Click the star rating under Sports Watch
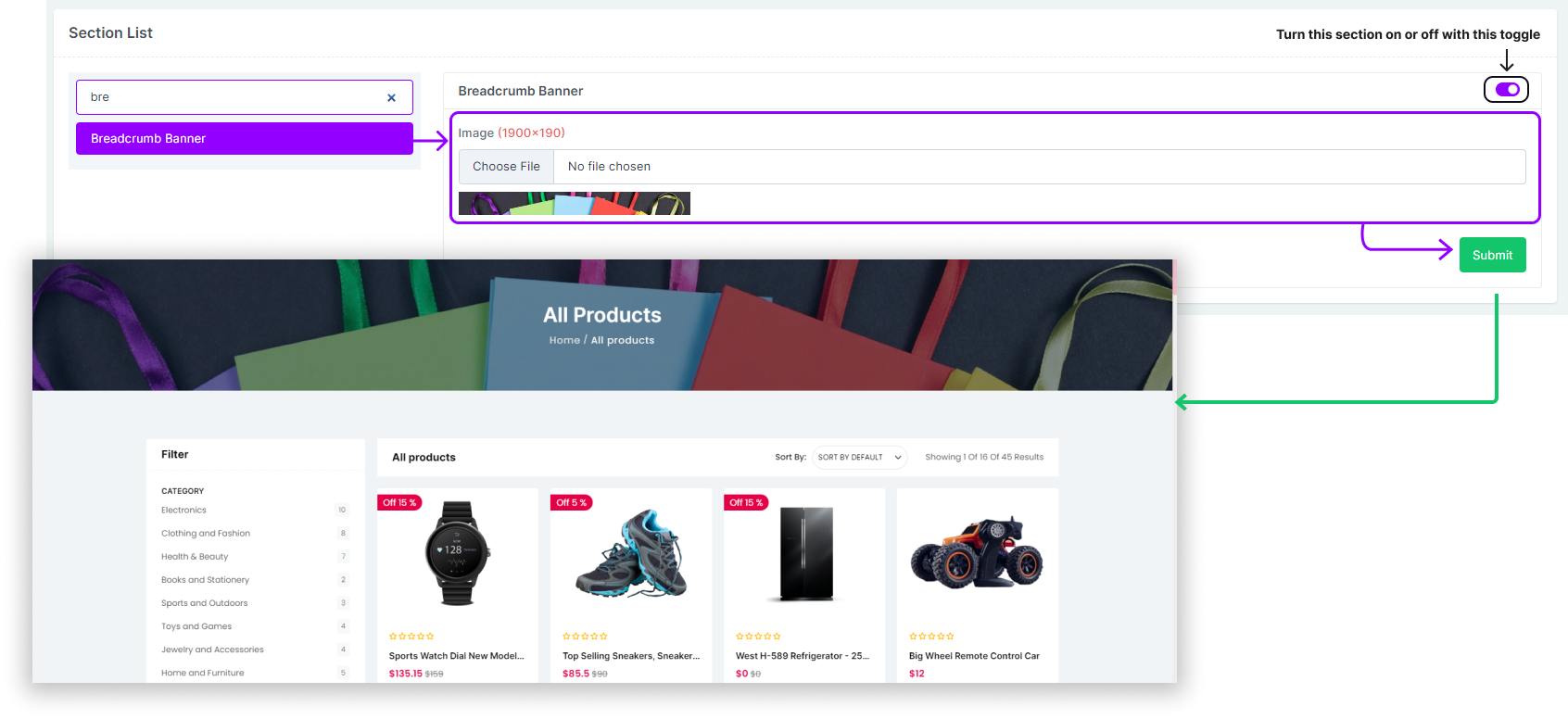Viewport: 1568px width, 719px height. 411,637
